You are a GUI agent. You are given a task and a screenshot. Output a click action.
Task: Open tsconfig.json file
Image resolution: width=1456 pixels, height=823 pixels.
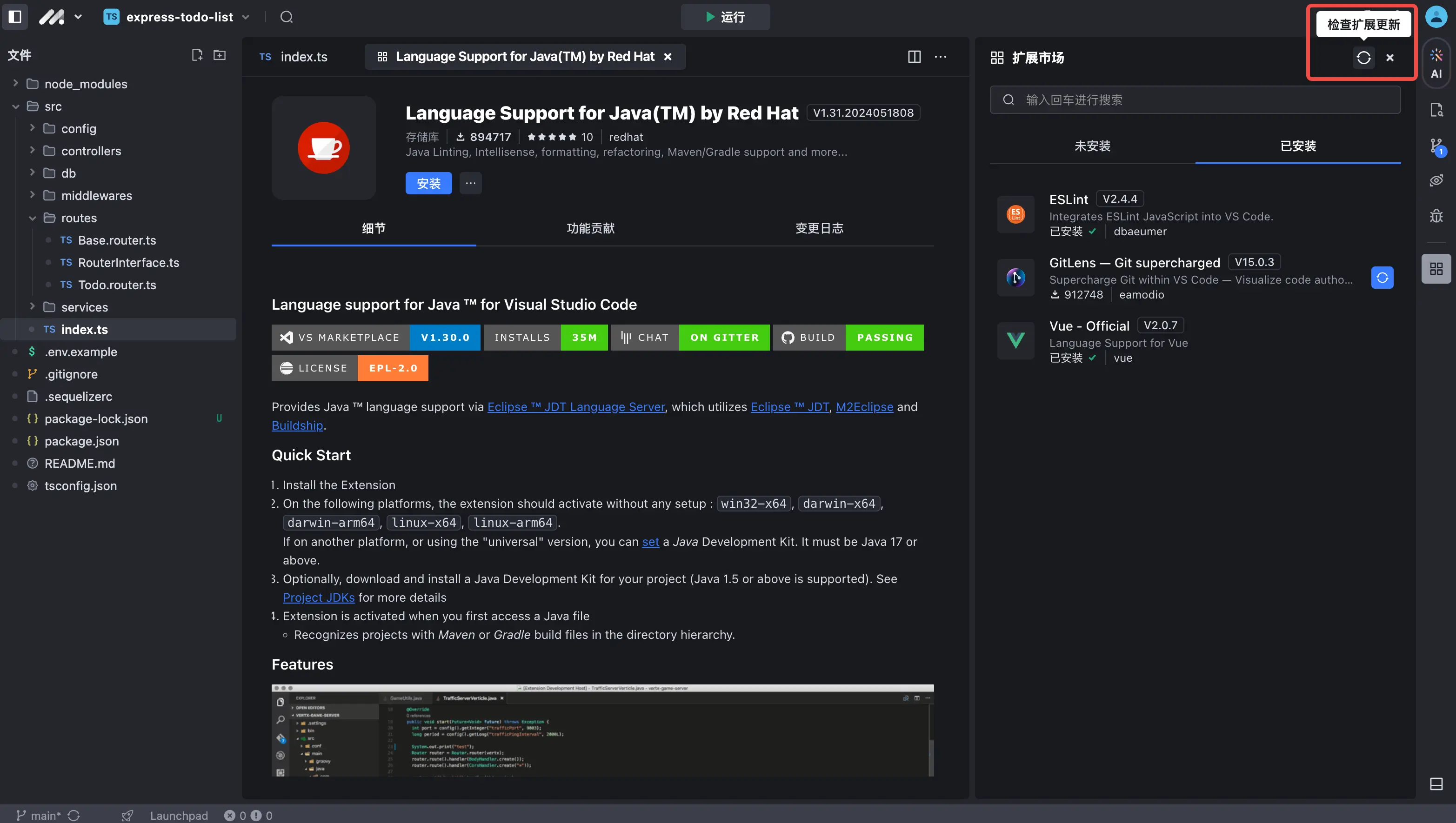pos(118,485)
